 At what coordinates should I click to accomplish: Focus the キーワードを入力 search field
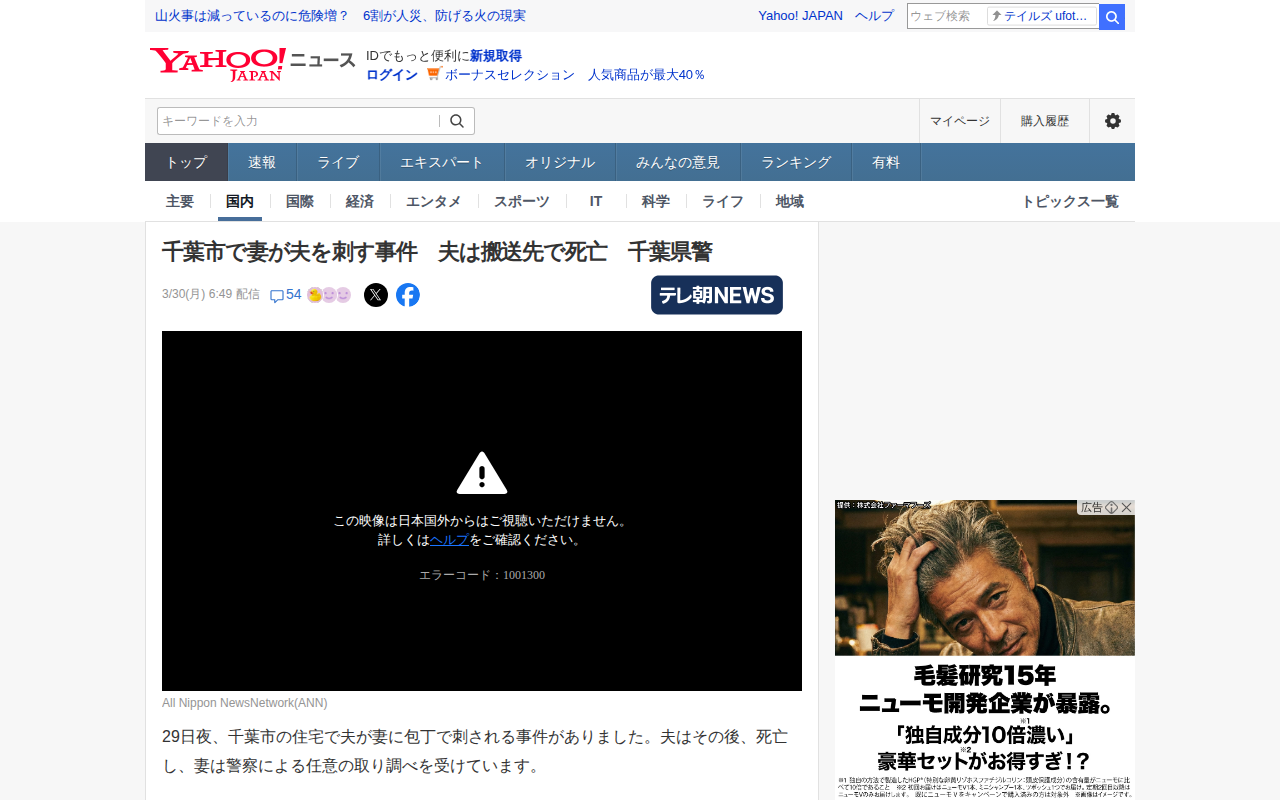click(x=299, y=121)
